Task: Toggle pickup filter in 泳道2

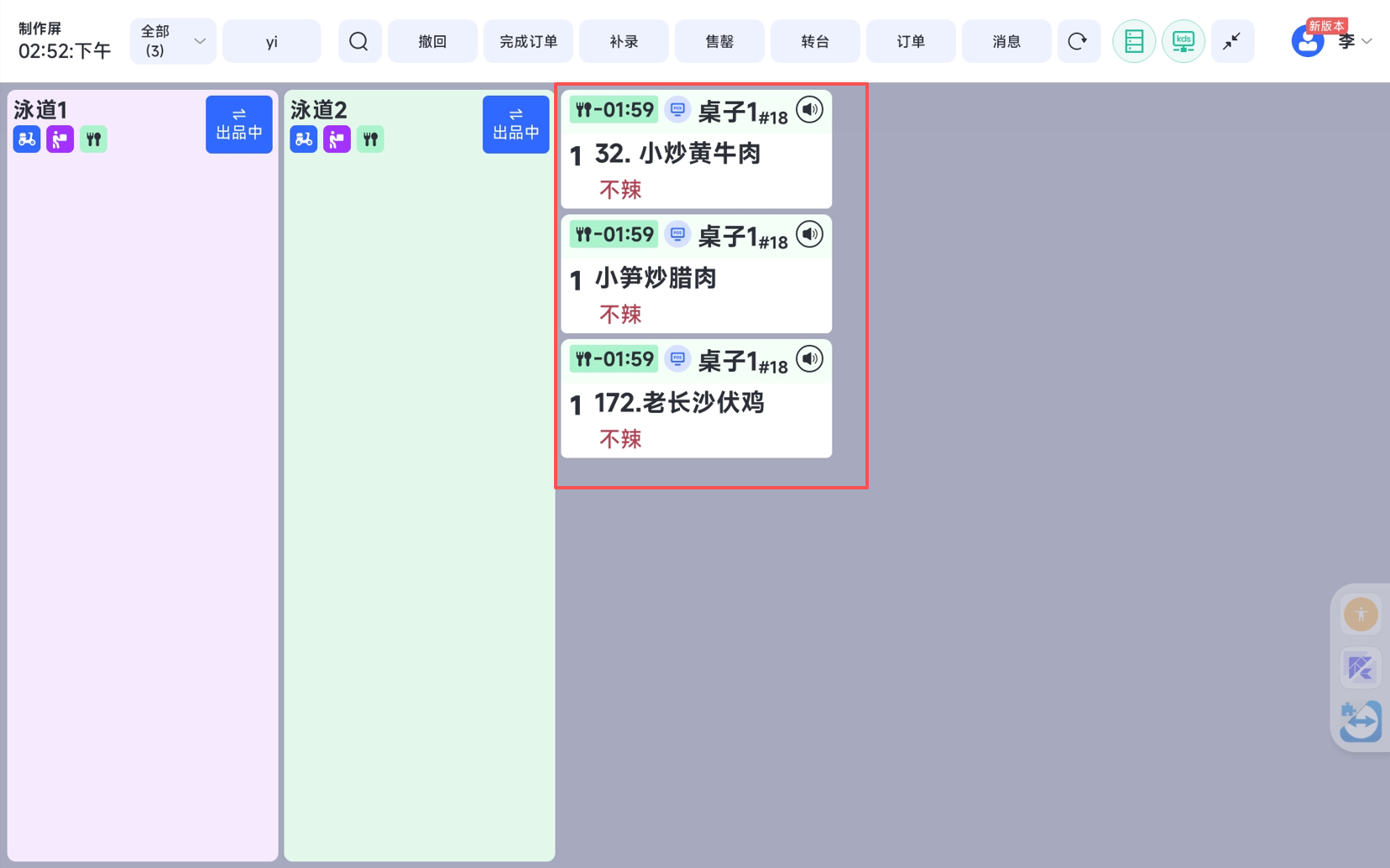Action: click(x=337, y=139)
